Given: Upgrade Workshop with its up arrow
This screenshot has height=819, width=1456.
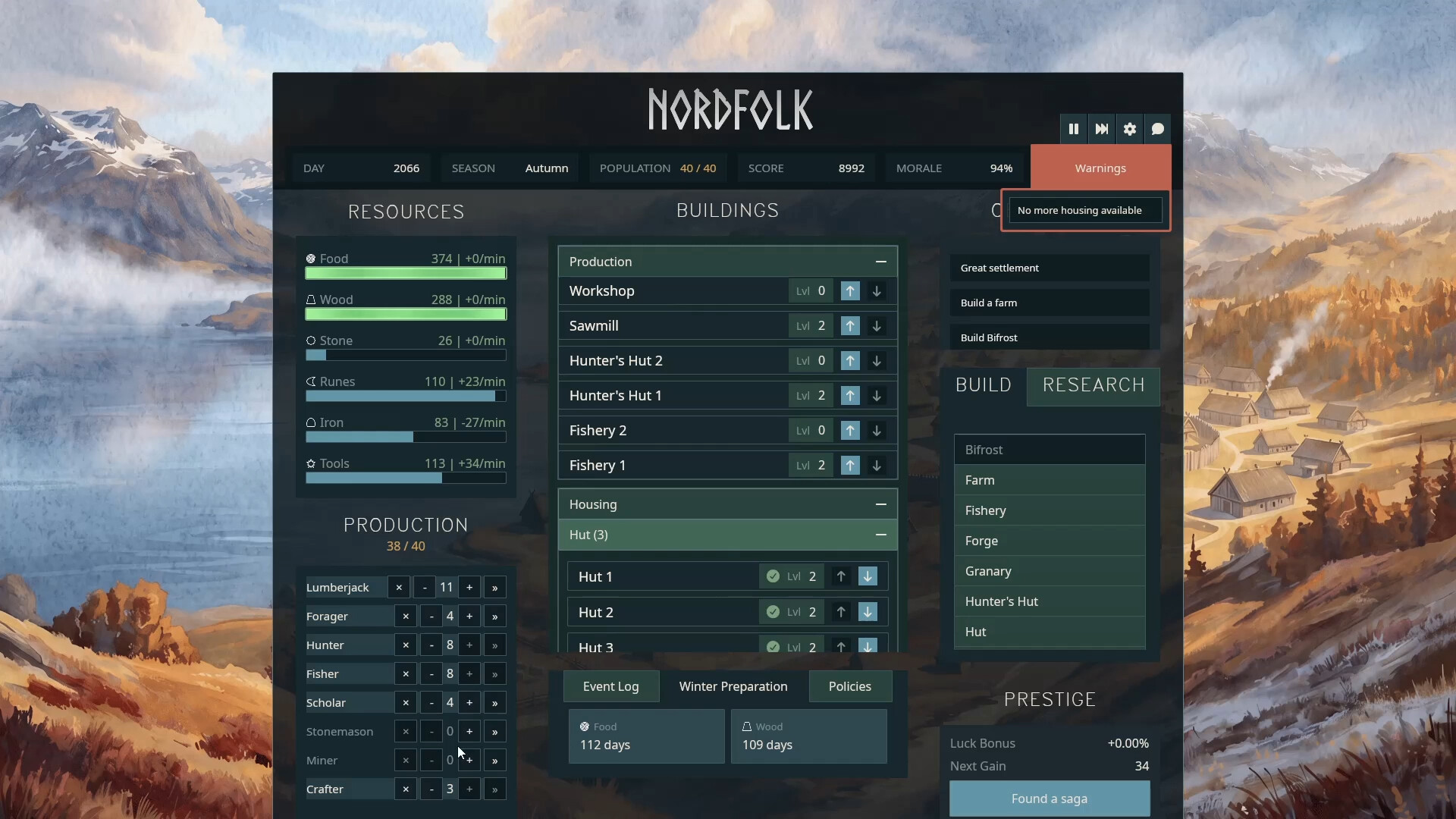Looking at the screenshot, I should pyautogui.click(x=850, y=291).
